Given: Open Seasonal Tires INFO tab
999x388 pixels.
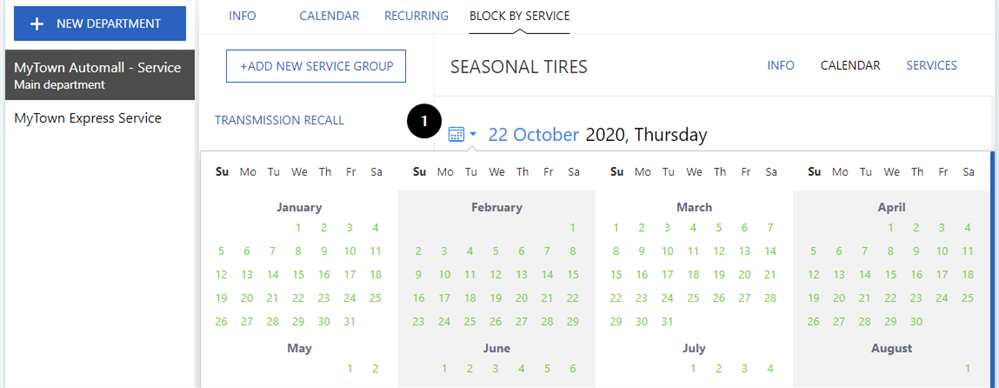Looking at the screenshot, I should click(x=780, y=65).
